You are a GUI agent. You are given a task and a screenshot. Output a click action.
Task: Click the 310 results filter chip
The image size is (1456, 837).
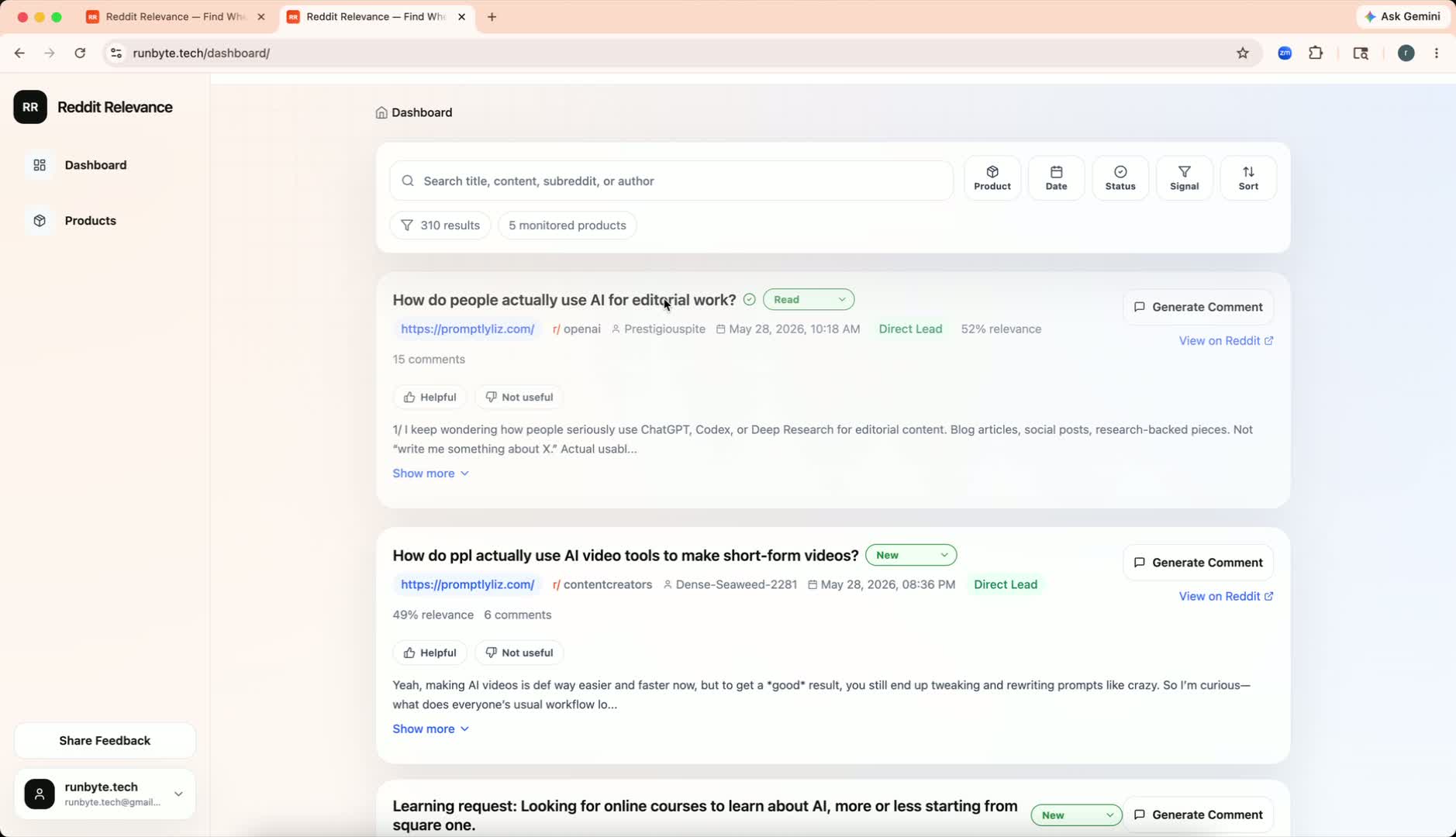(x=440, y=226)
